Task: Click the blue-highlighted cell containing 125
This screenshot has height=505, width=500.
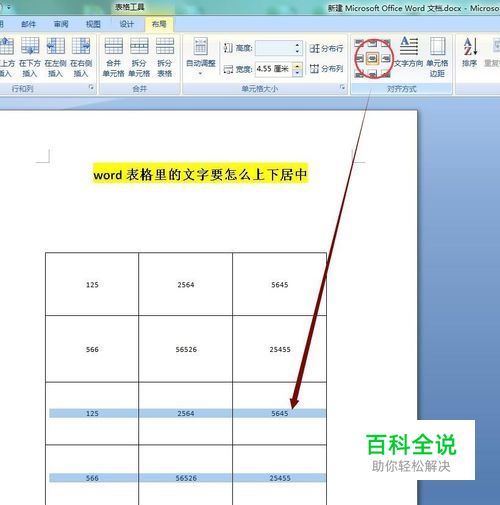Action: pos(92,413)
